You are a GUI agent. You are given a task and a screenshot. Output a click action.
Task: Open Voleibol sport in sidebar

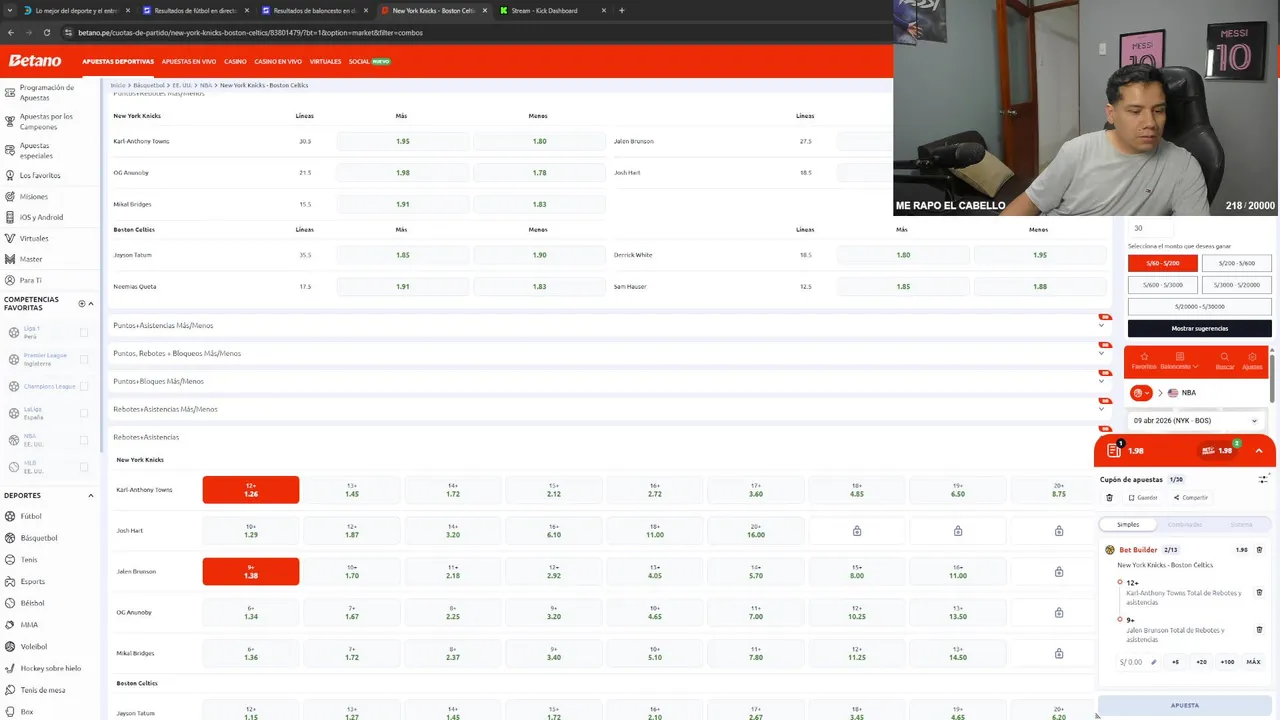tap(33, 646)
